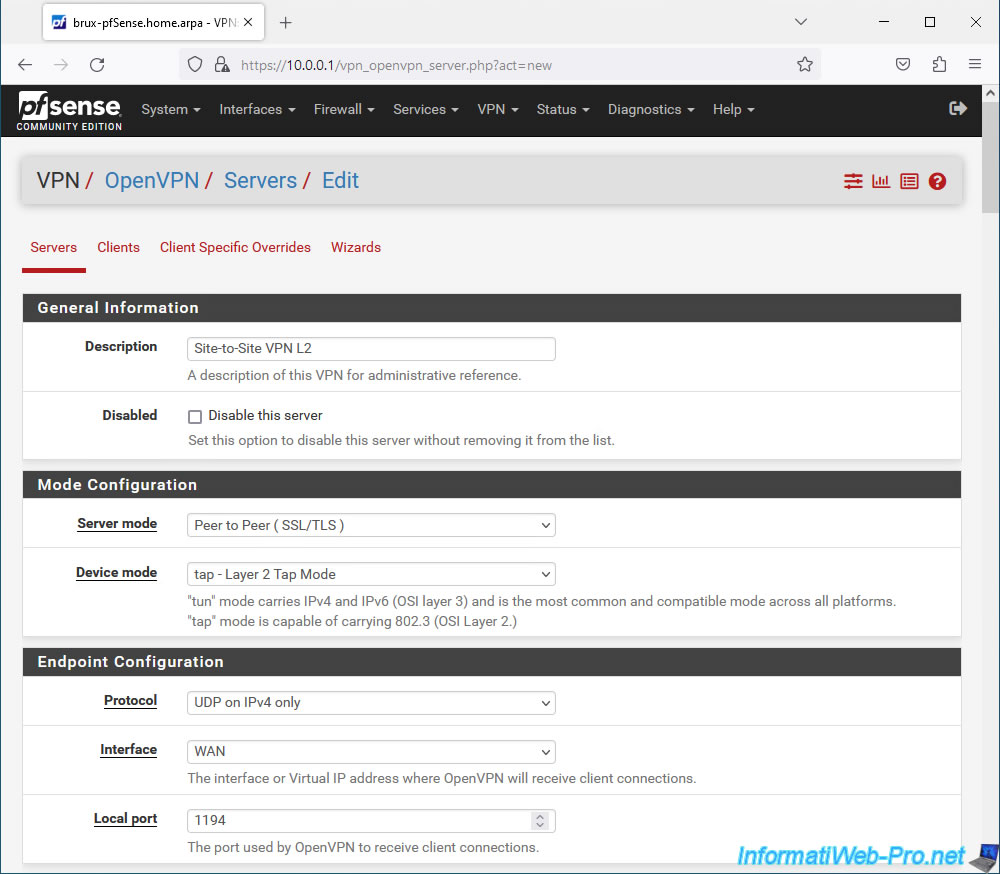Open Firefox application menu

[974, 64]
